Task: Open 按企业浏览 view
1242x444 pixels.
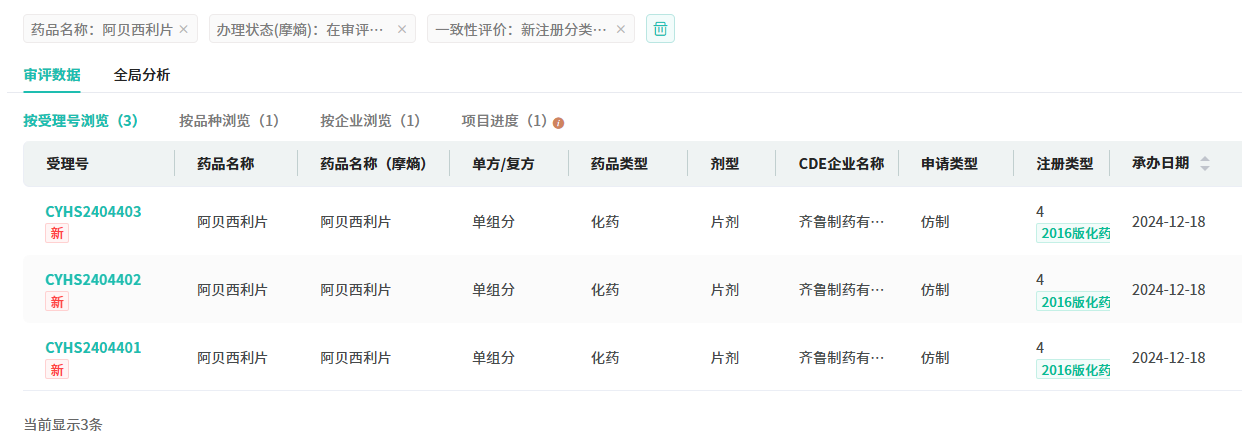Action: (x=370, y=121)
